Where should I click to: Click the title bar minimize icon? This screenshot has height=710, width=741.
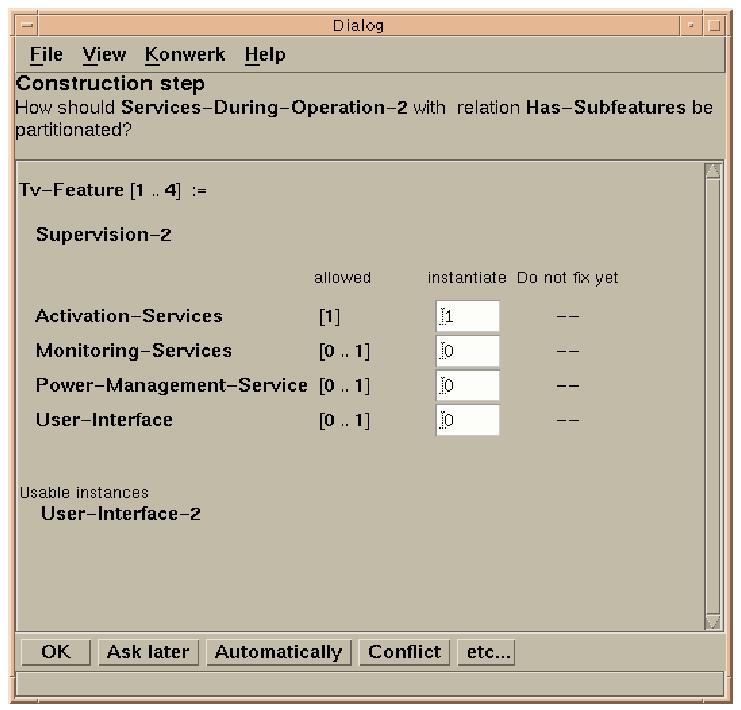point(691,25)
